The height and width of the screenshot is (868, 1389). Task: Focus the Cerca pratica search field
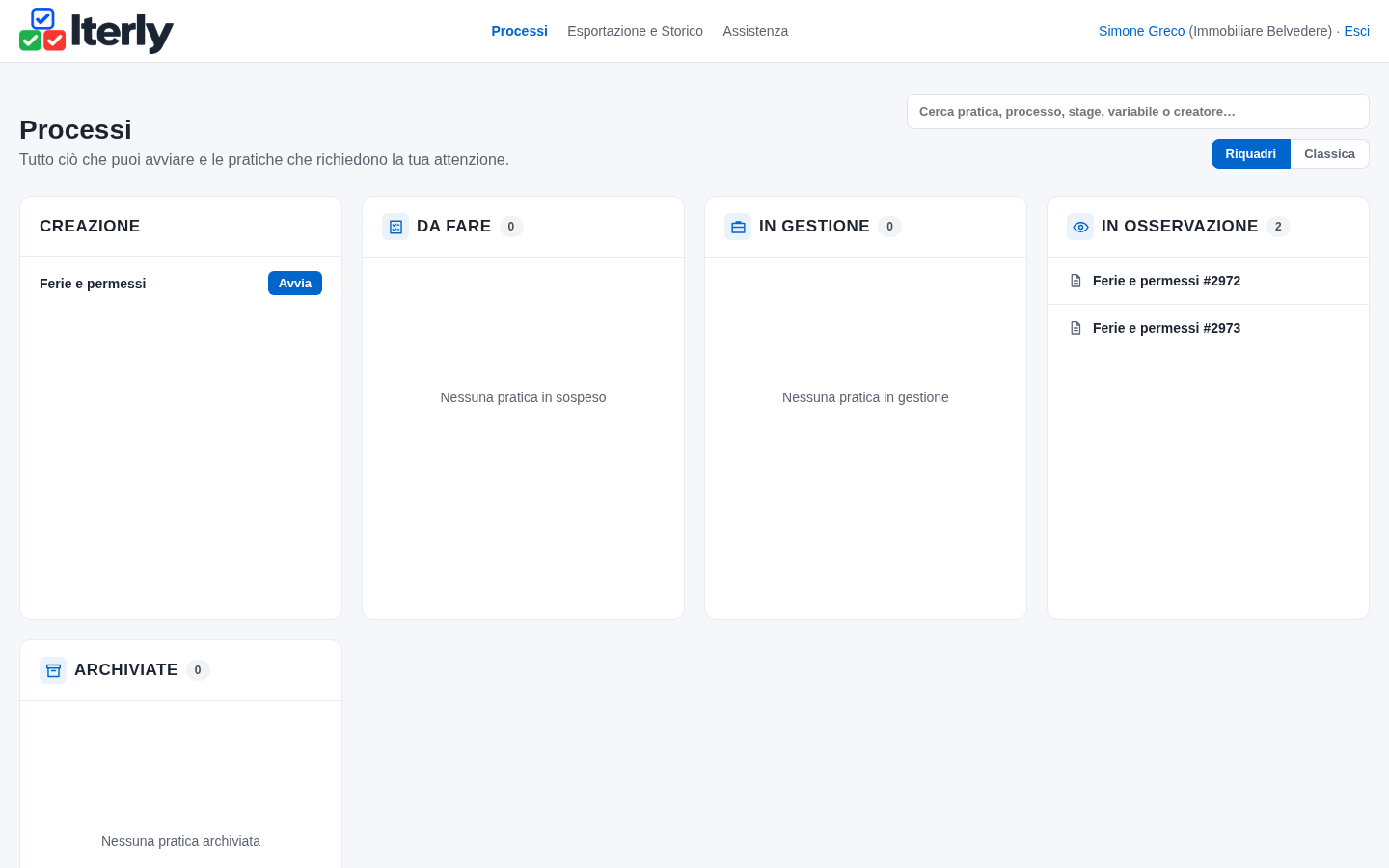(x=1138, y=111)
